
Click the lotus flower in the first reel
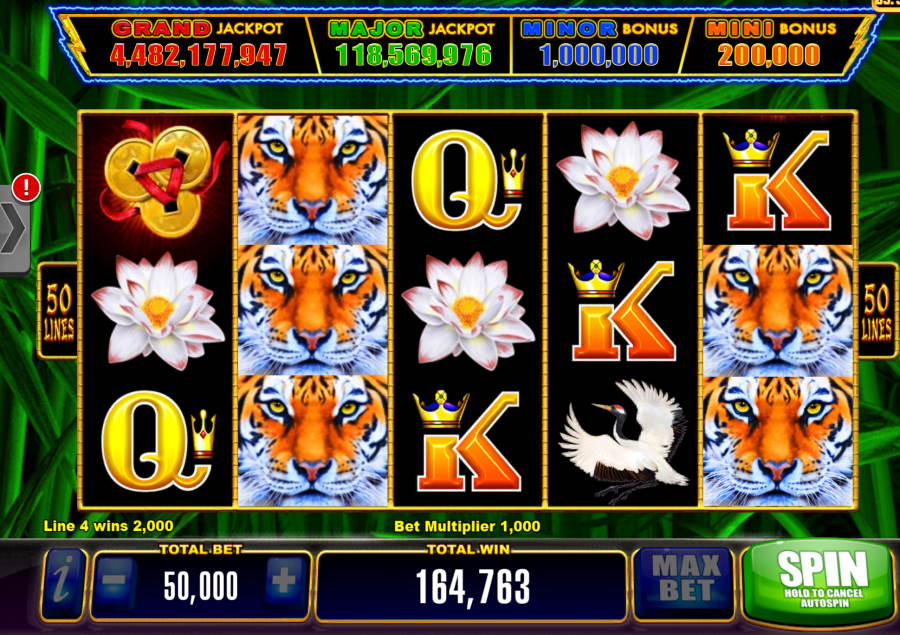[x=158, y=310]
